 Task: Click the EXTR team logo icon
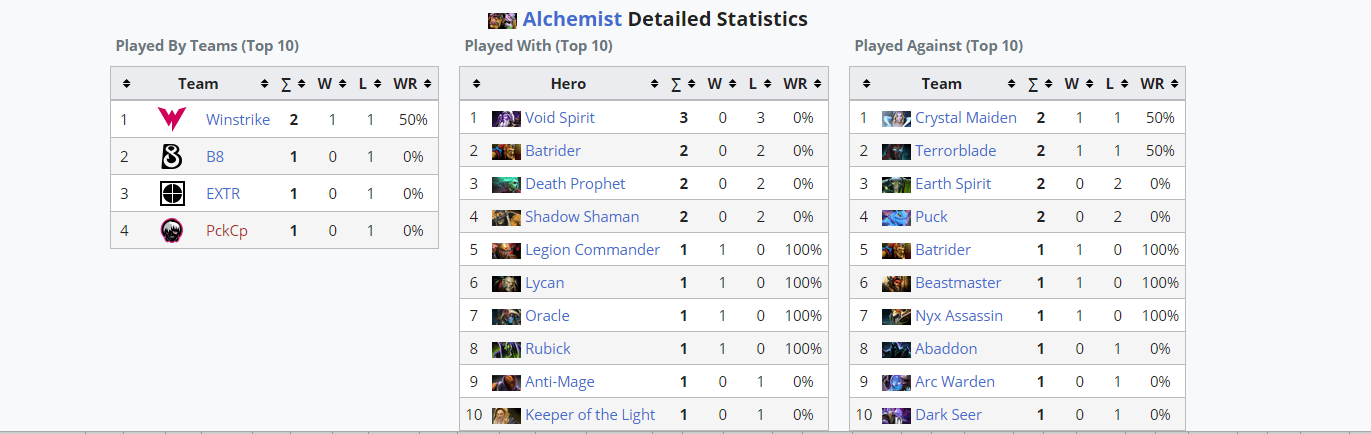[x=172, y=193]
